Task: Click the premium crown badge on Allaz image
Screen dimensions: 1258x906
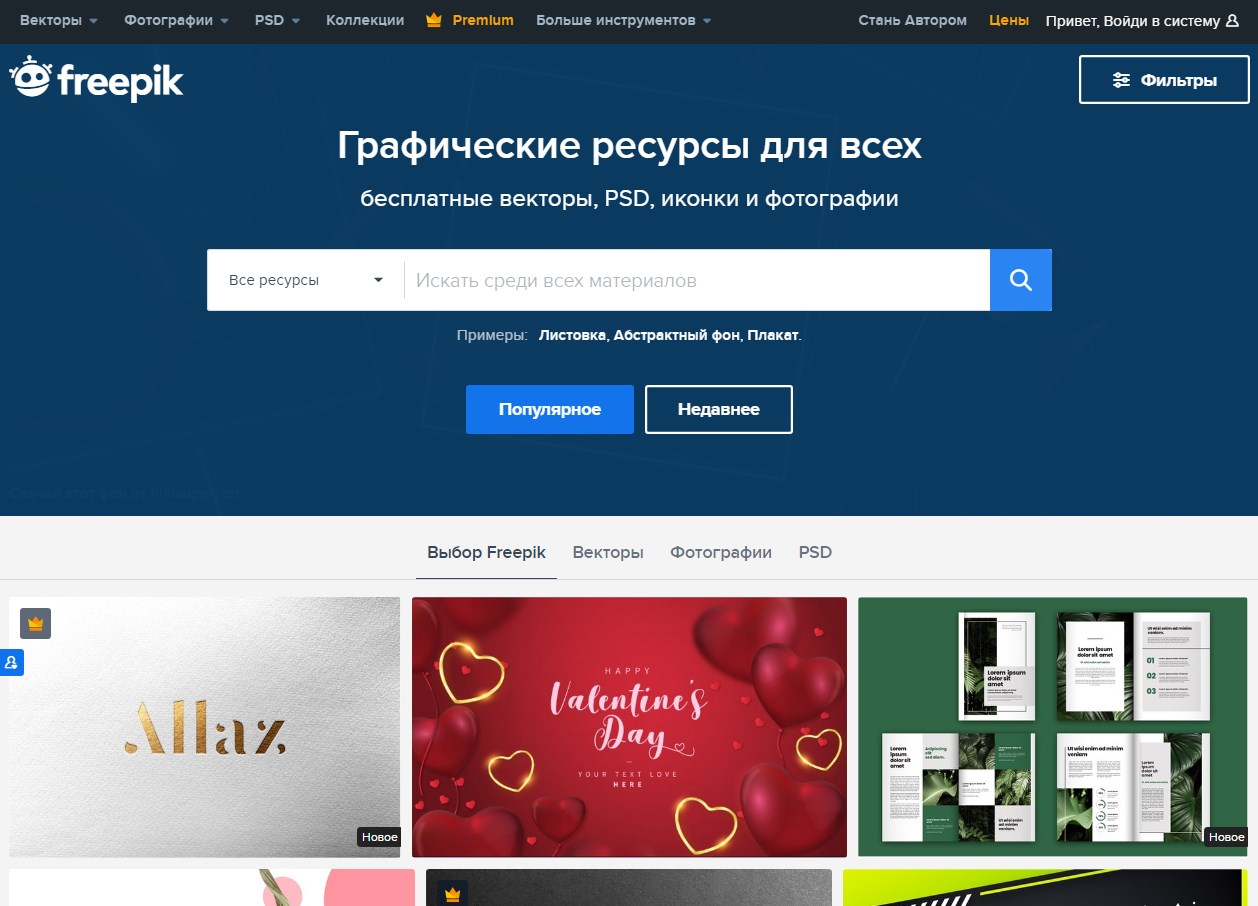Action: [36, 624]
